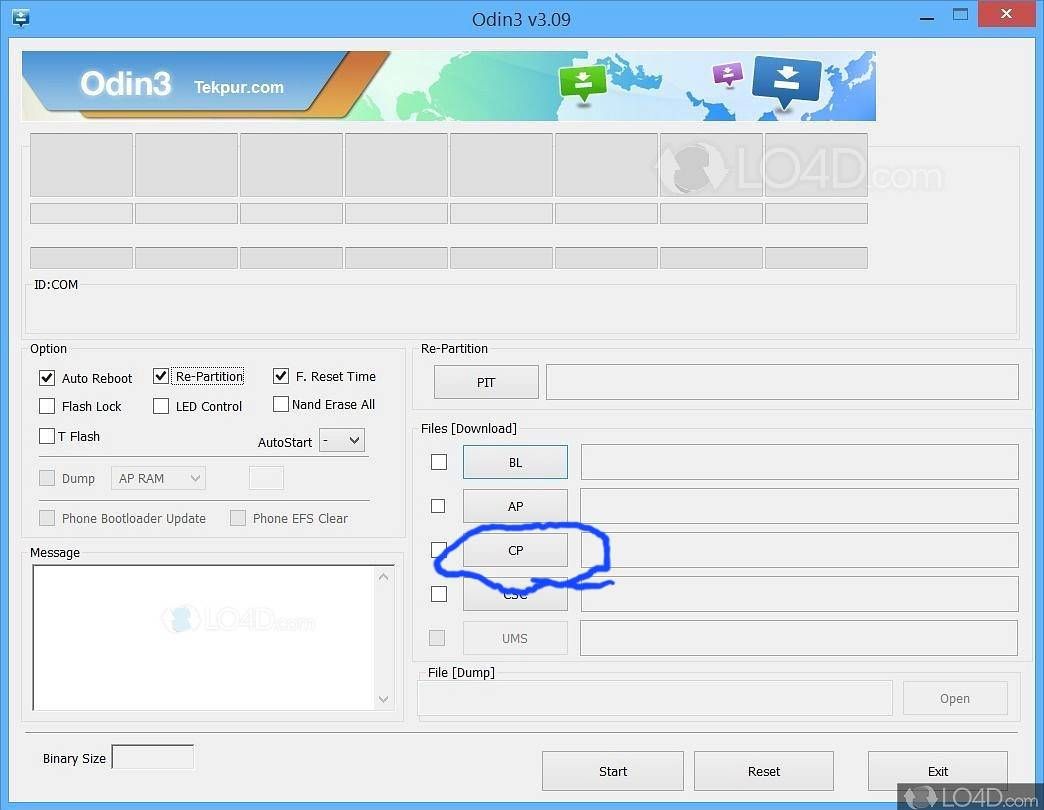This screenshot has width=1044, height=810.
Task: Click the Odin3 app icon in title bar
Action: click(20, 18)
